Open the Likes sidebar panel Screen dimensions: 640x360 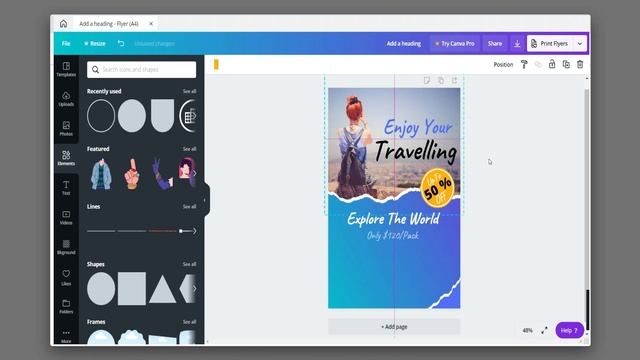(66, 277)
